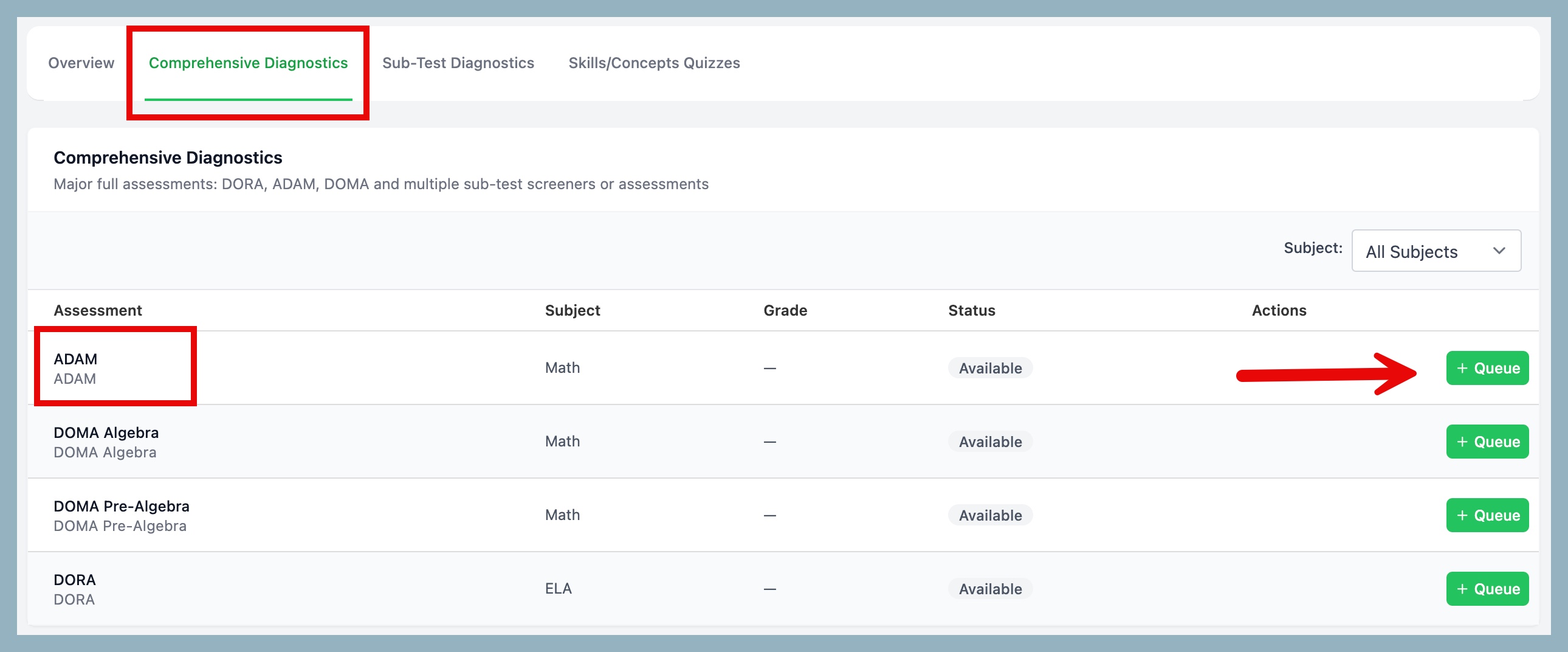The width and height of the screenshot is (1568, 652).
Task: Open the Overview tab
Action: click(x=81, y=63)
